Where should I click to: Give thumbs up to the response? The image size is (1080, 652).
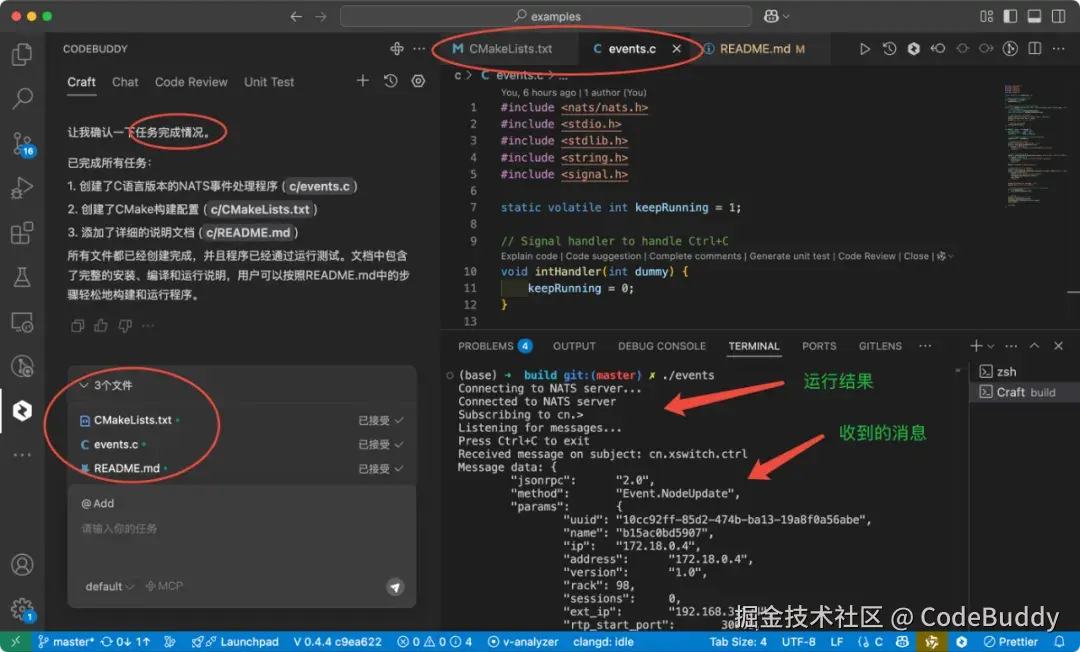point(101,326)
